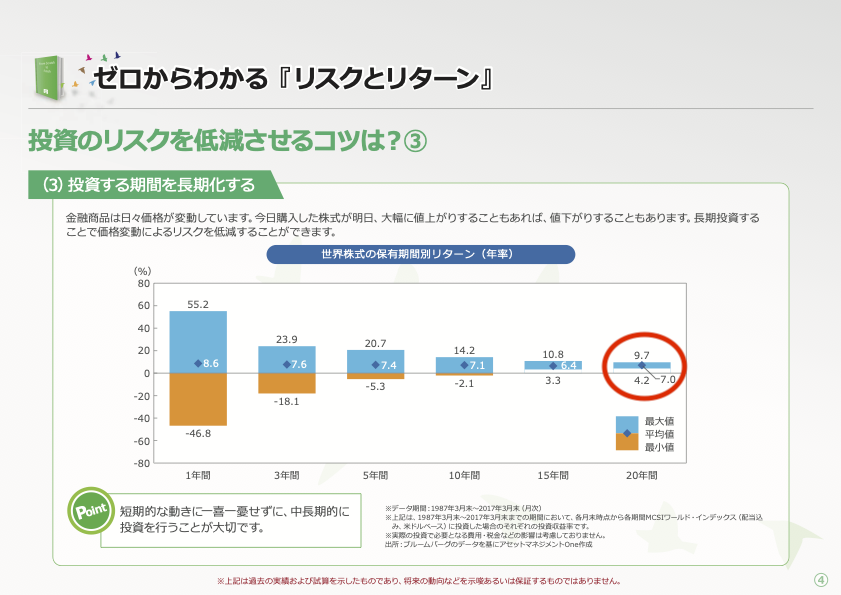Click the value label -2.1
This screenshot has height=595, width=841.
point(464,384)
